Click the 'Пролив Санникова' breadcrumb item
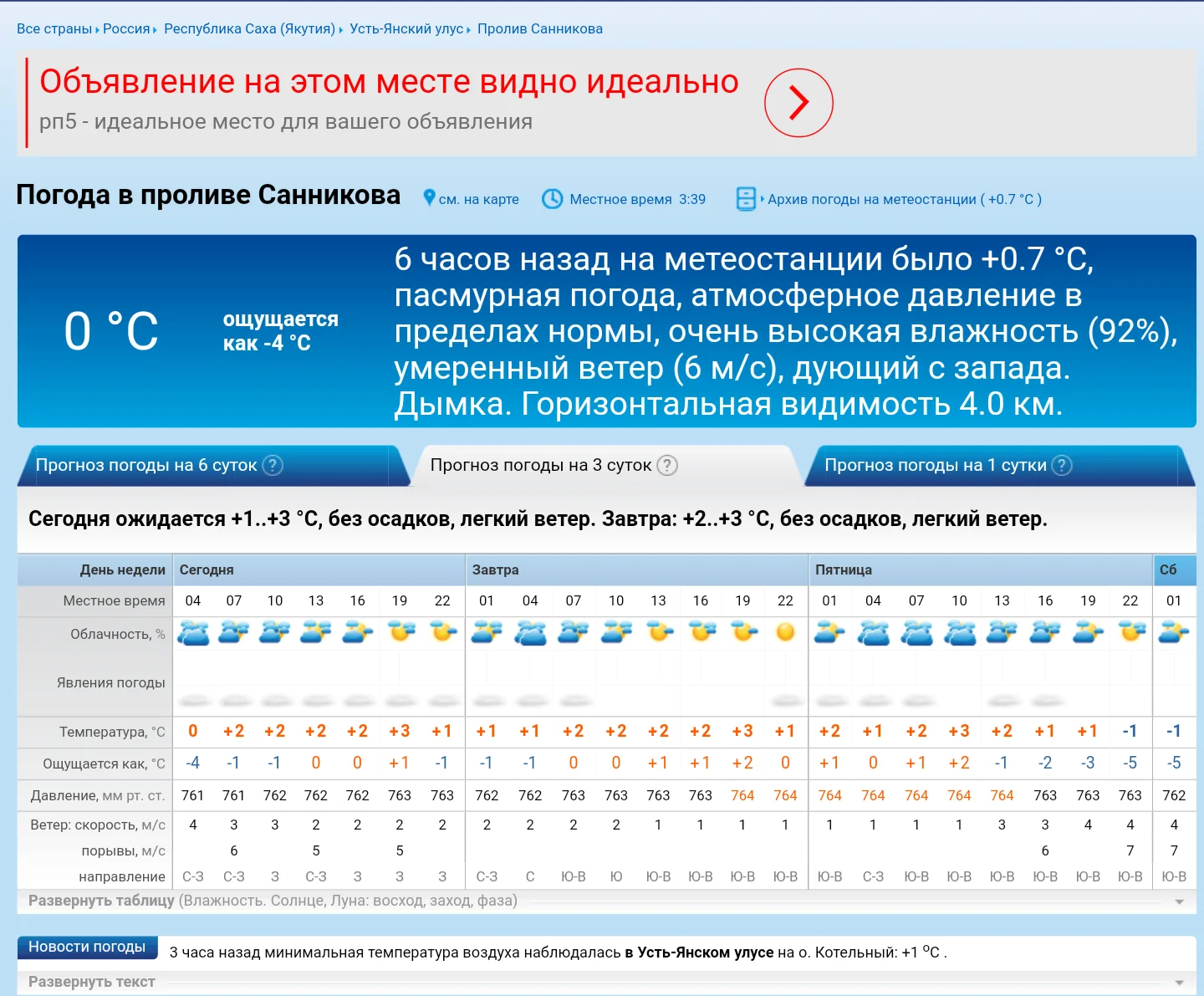 [x=539, y=28]
